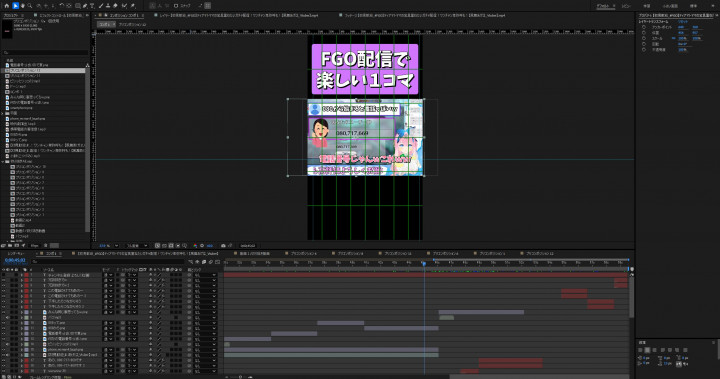Take a viewer snapshot with camera icon
Viewport: 720px width, 379px height.
click(x=223, y=246)
